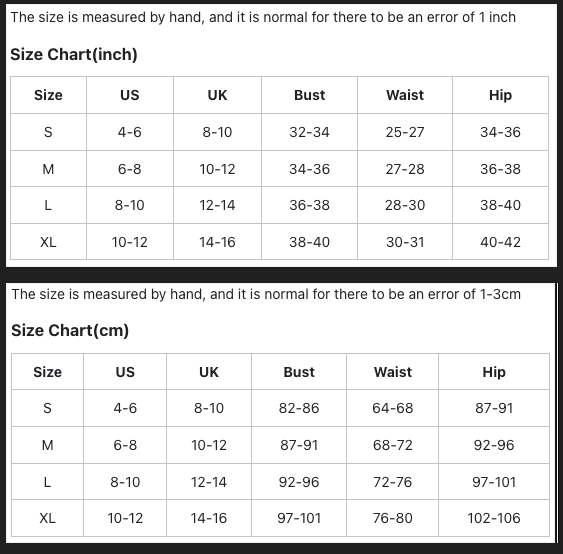Viewport: 563px width, 554px height.
Task: Click the 97-101 bust cell in XL row
Action: tap(299, 518)
